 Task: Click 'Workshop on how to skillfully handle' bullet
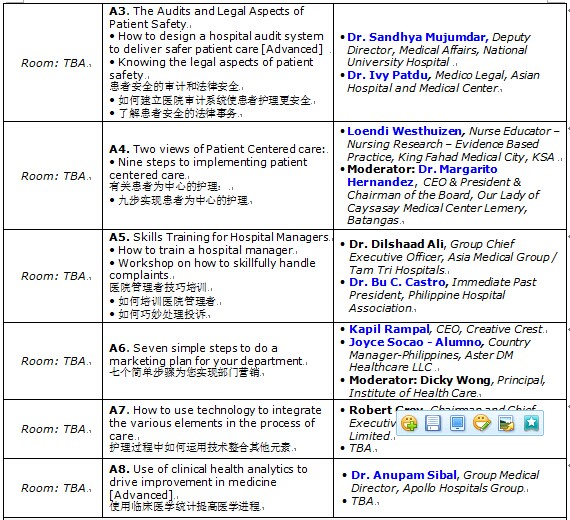coord(212,269)
